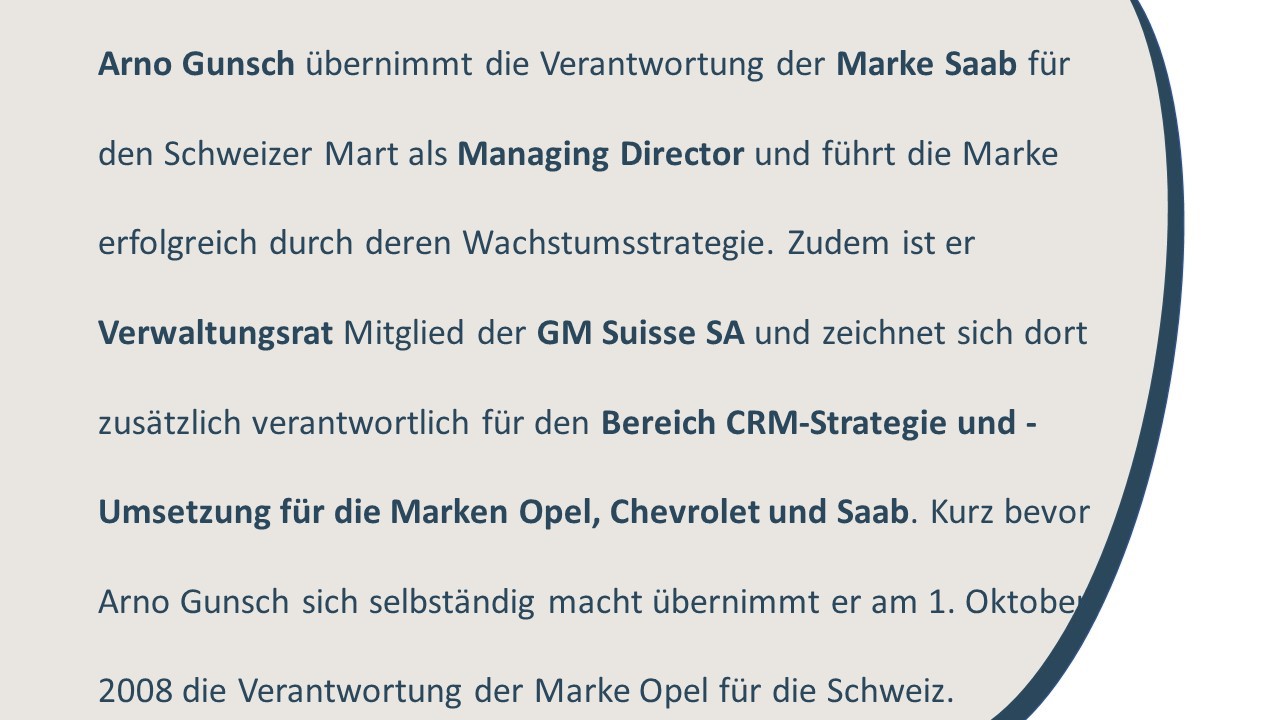Screen dimensions: 1280x720
Task: Click the bold text "Marke Saab"
Action: (926, 65)
